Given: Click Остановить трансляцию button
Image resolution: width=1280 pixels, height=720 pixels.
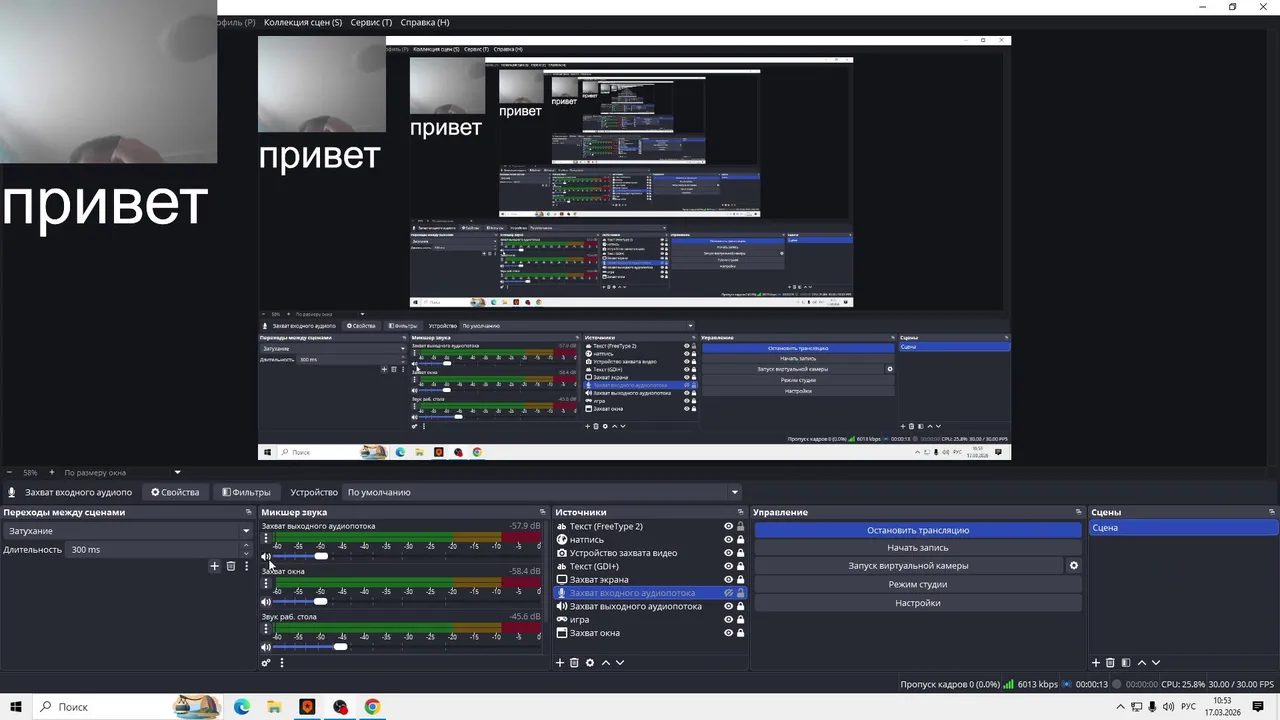Looking at the screenshot, I should pos(917,530).
